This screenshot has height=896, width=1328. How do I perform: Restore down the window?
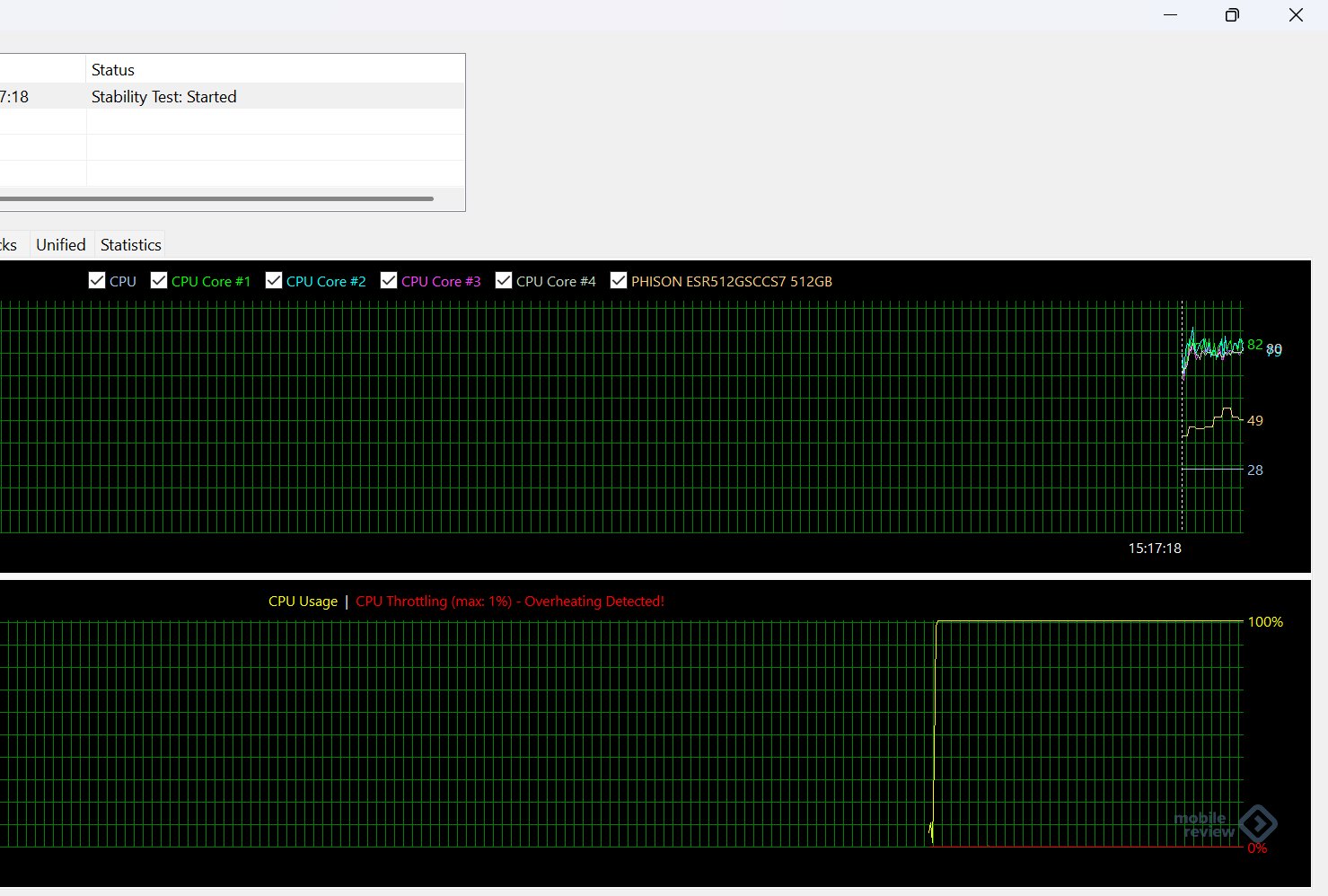click(1232, 15)
